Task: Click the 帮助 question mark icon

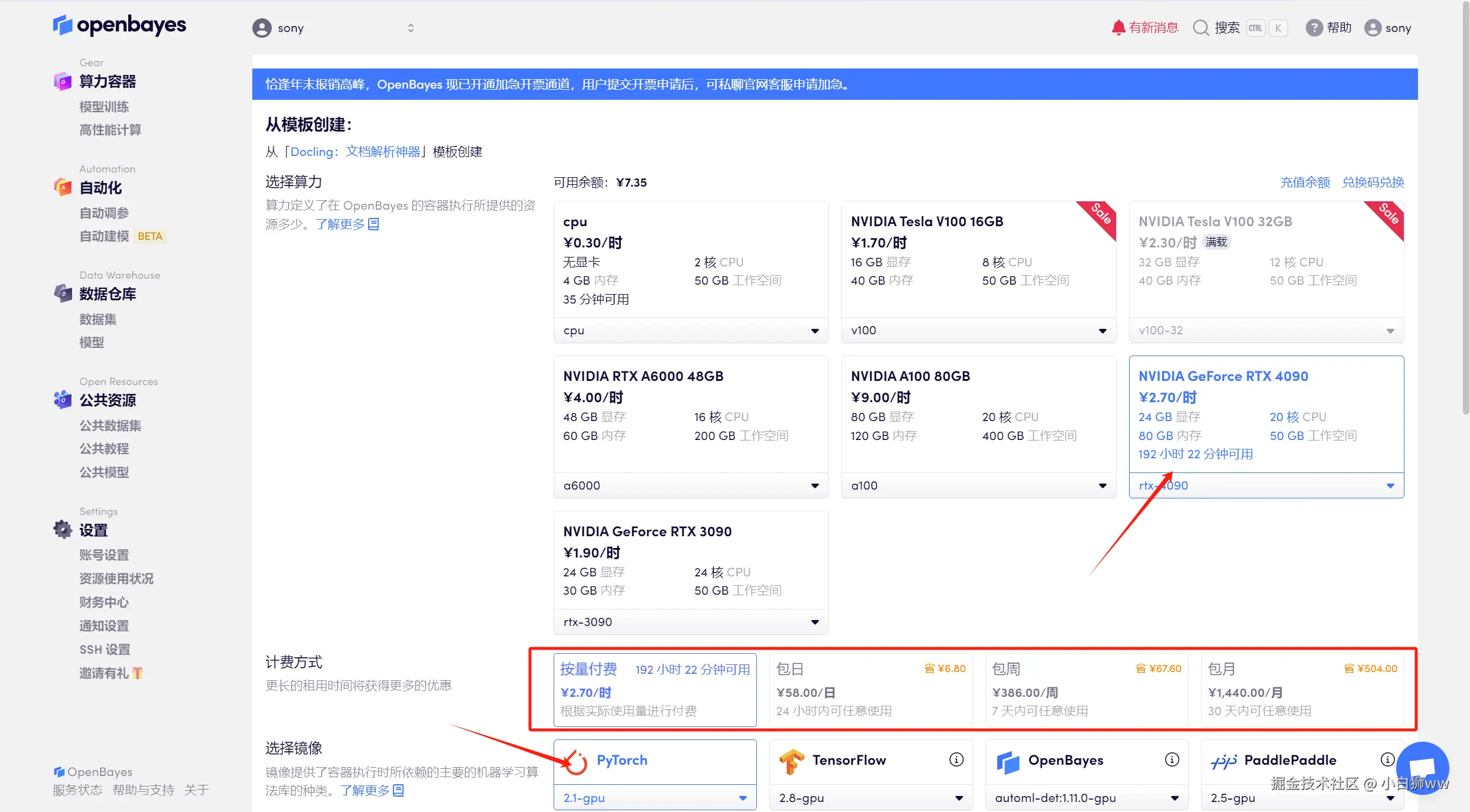Action: coord(1313,28)
